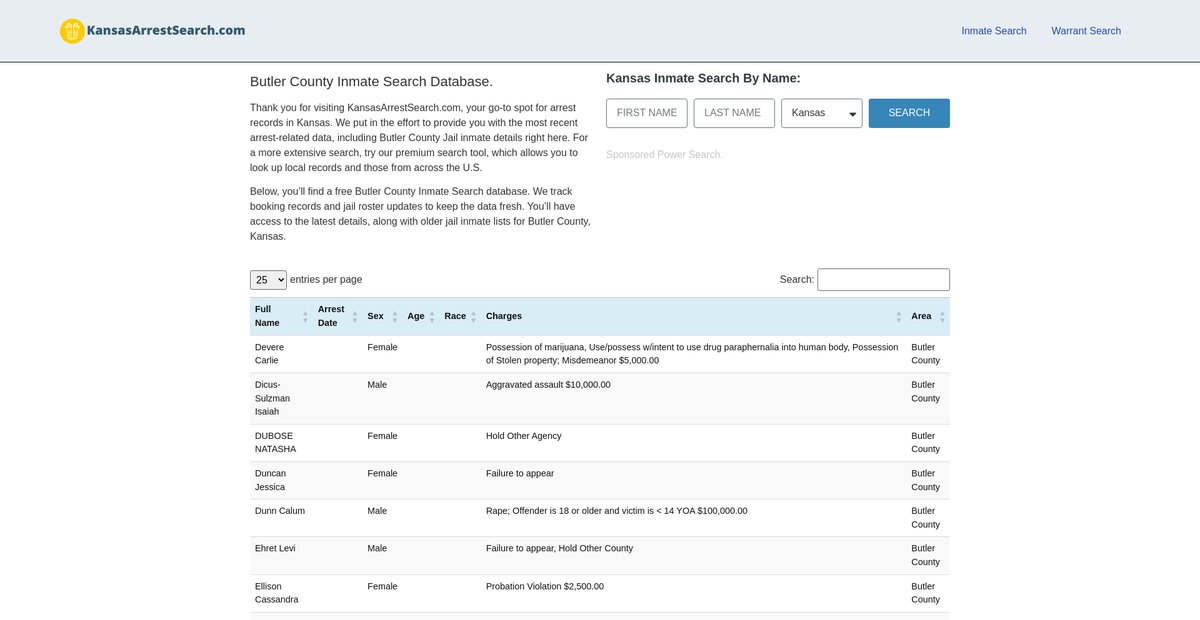Open Warrant Search in the navigation
Screen dimensions: 1200x620
click(1085, 31)
